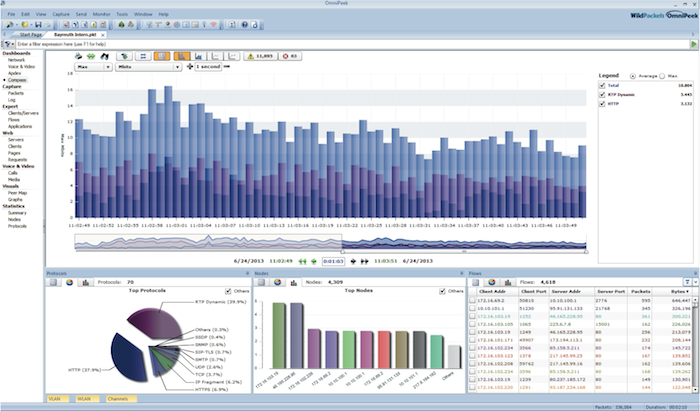Show Flows panel as bar chart
Image resolution: width=700 pixels, height=411 pixels.
pos(508,282)
